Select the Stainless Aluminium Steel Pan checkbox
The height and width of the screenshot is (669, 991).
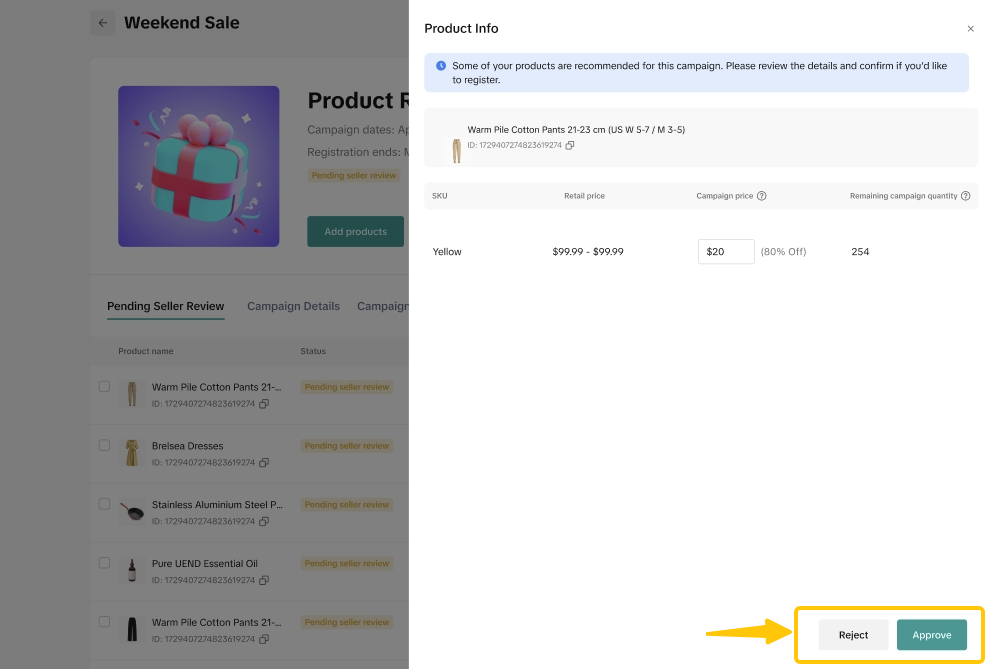pos(104,504)
